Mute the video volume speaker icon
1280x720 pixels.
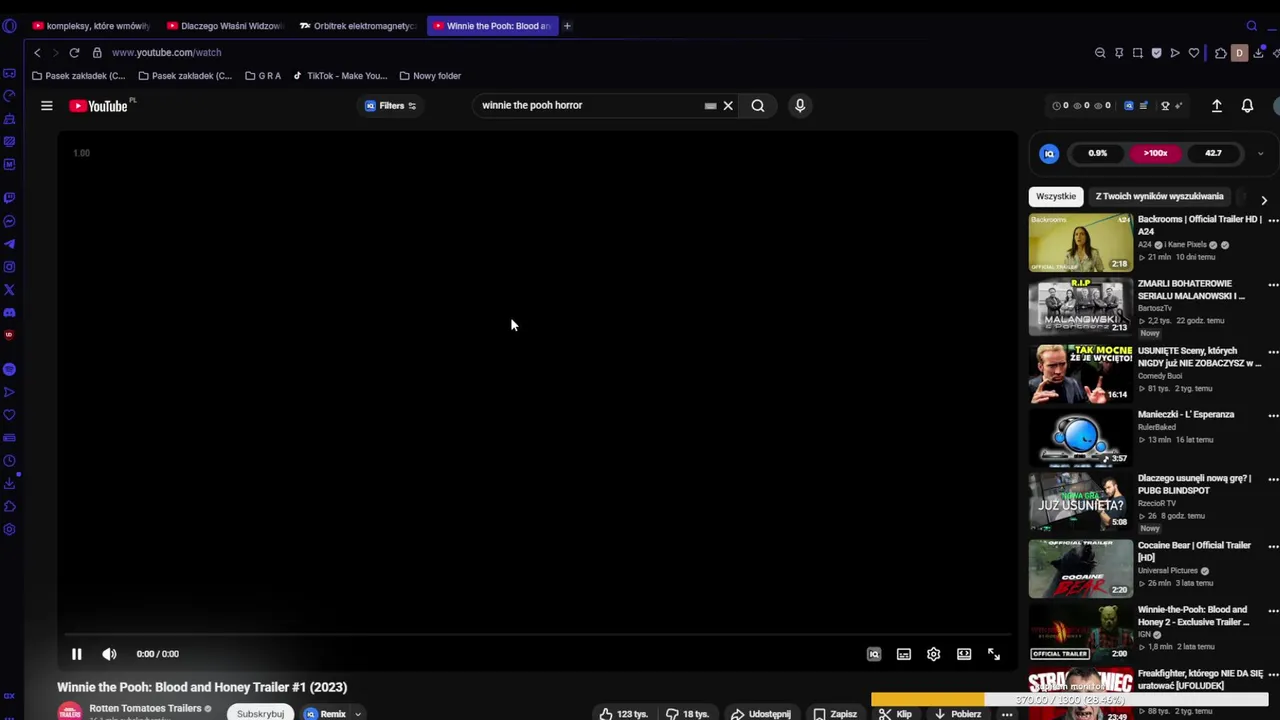(x=109, y=654)
